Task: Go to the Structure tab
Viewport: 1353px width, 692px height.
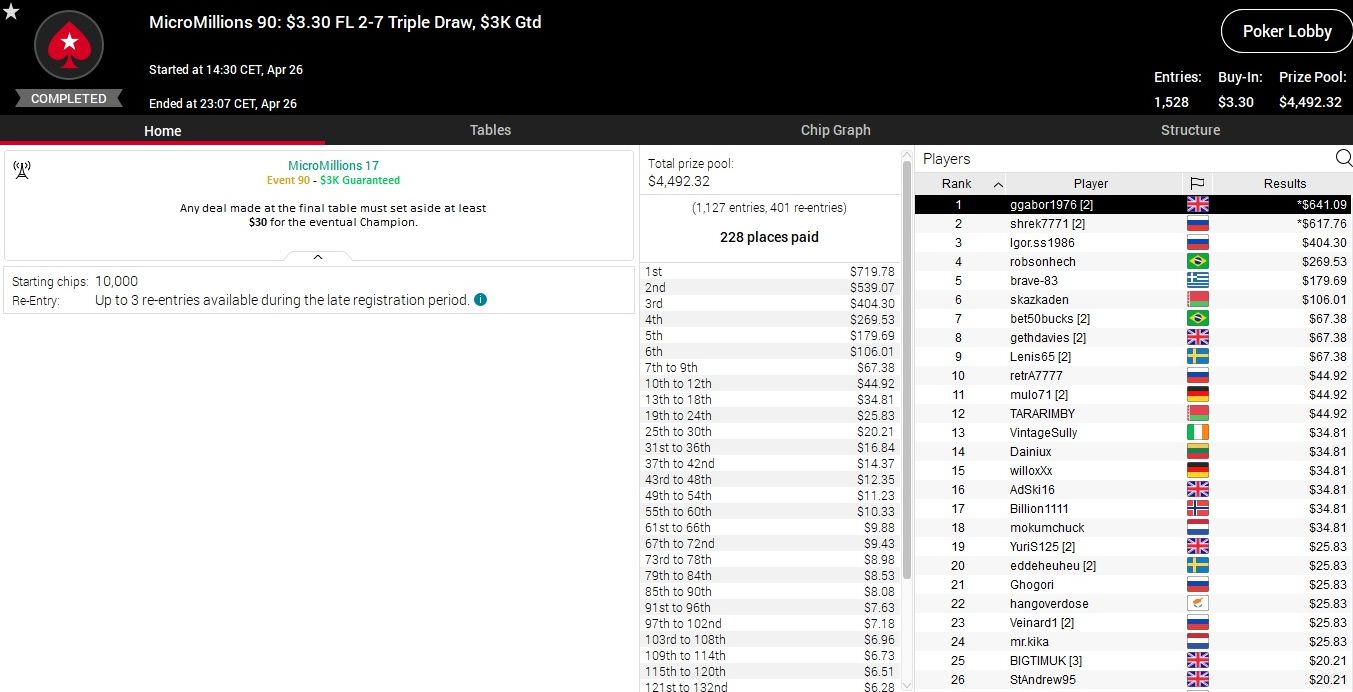Action: coord(1190,130)
